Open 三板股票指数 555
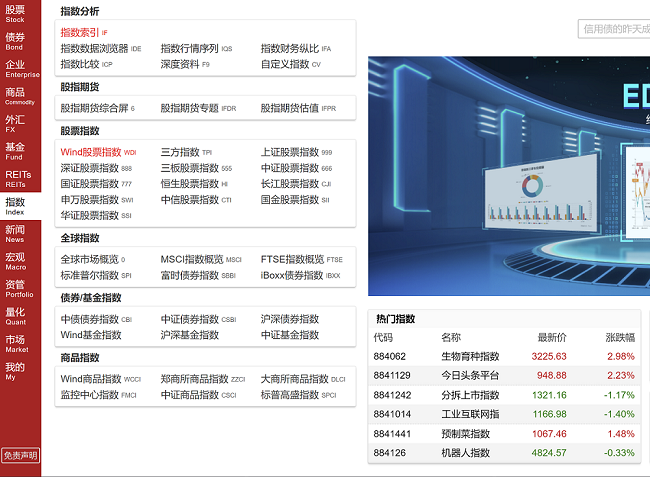650x477 pixels. [x=196, y=168]
